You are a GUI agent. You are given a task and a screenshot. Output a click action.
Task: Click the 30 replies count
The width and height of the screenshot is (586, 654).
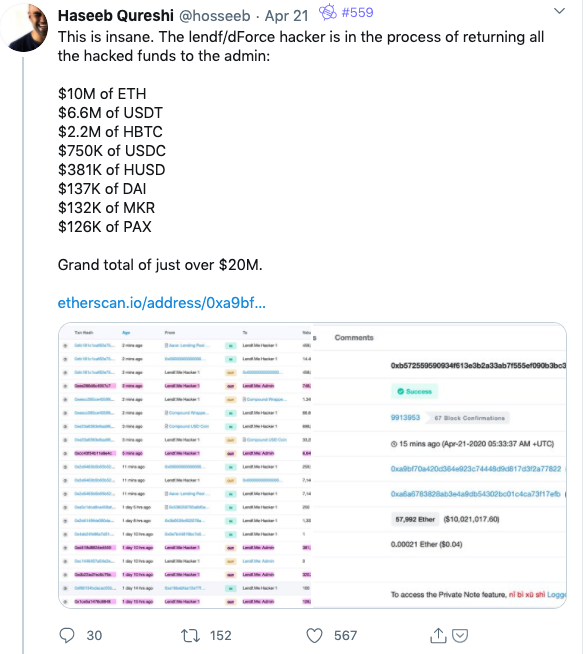coord(94,636)
